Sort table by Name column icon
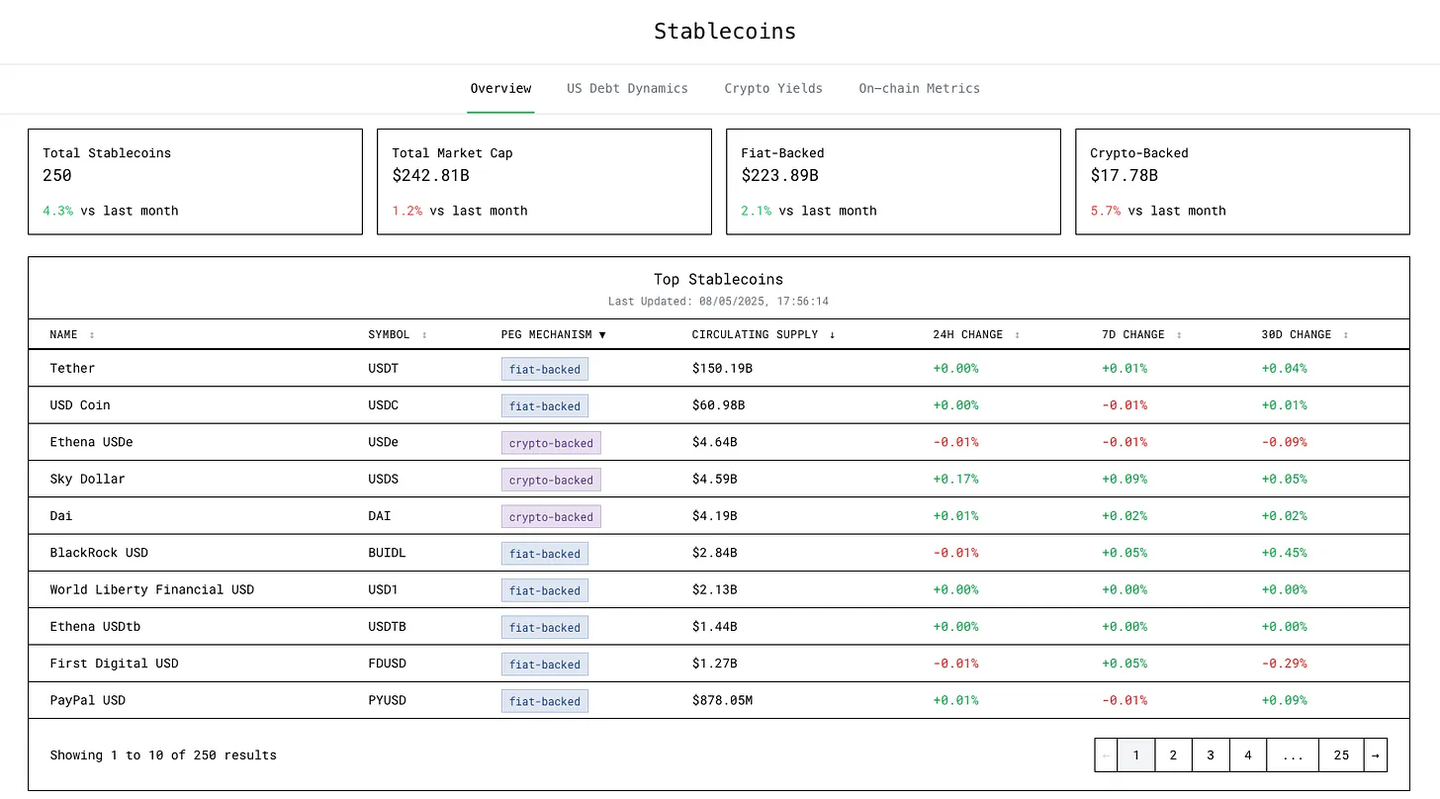 pyautogui.click(x=92, y=335)
